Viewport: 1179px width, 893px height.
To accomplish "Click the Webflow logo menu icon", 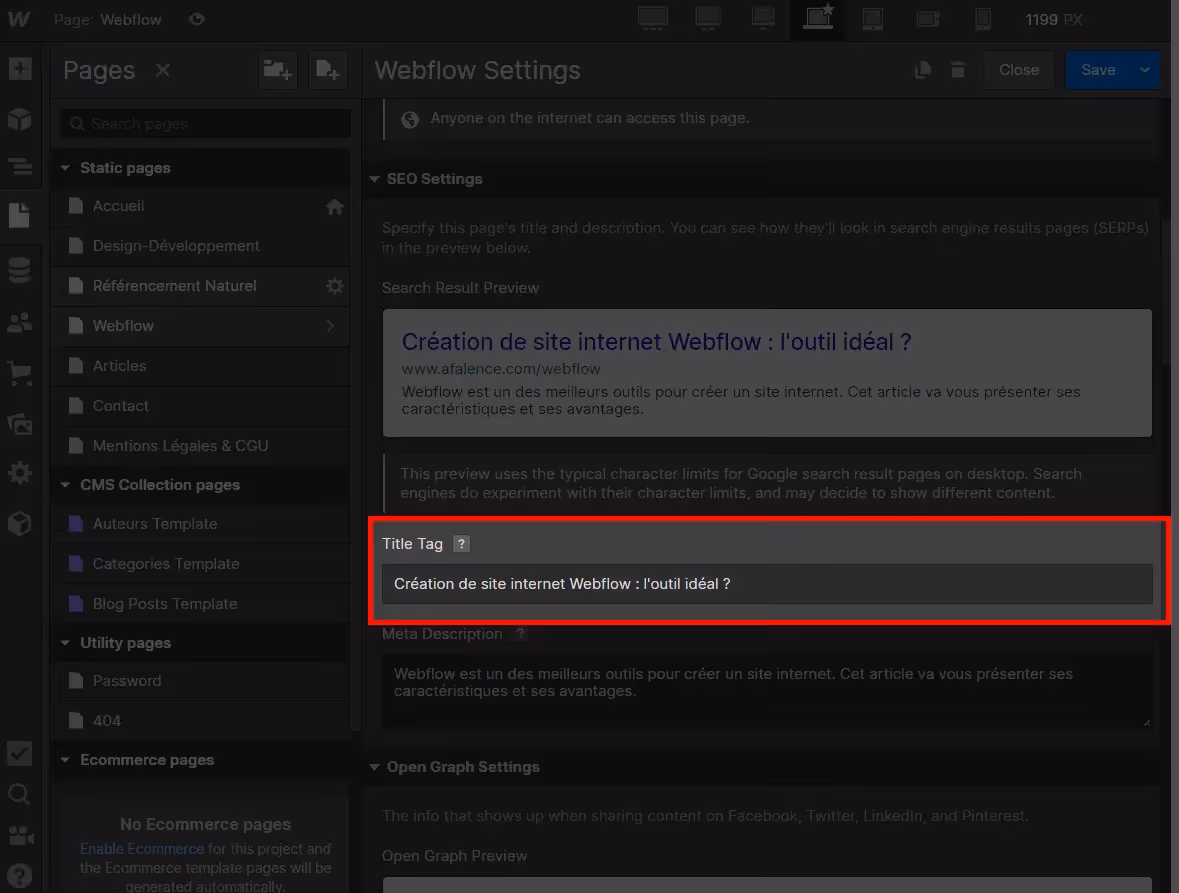I will [x=20, y=19].
